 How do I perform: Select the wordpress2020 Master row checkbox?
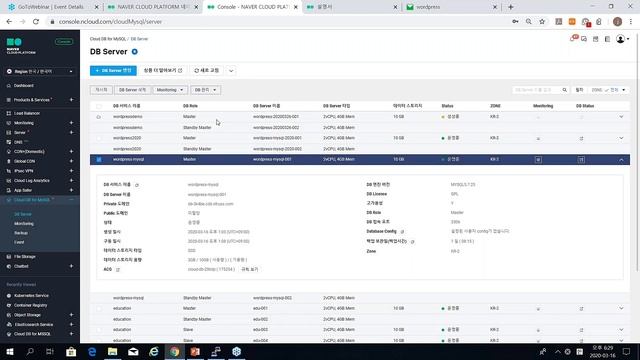tap(99, 138)
